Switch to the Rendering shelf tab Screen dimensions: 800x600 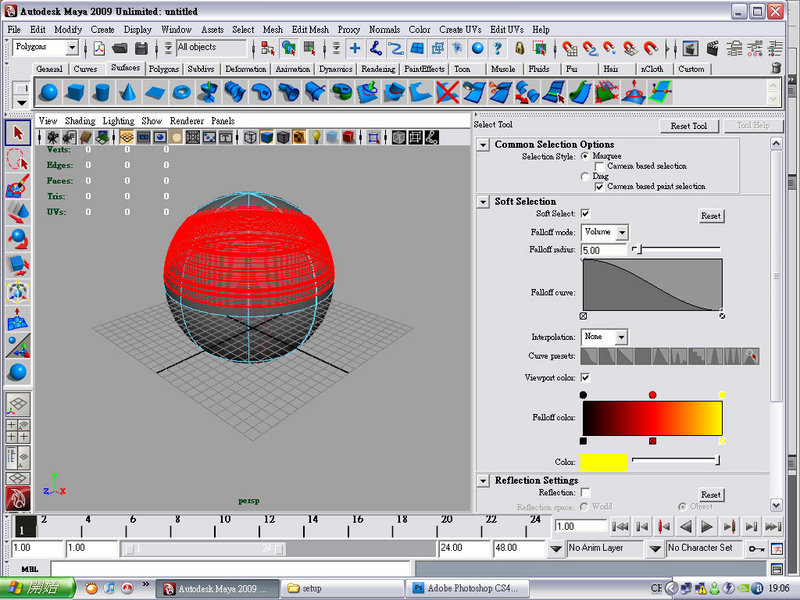tap(378, 69)
